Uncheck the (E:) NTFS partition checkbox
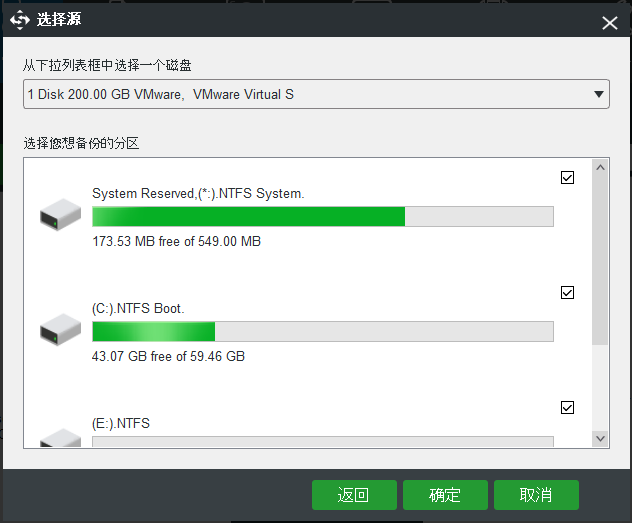 click(567, 407)
